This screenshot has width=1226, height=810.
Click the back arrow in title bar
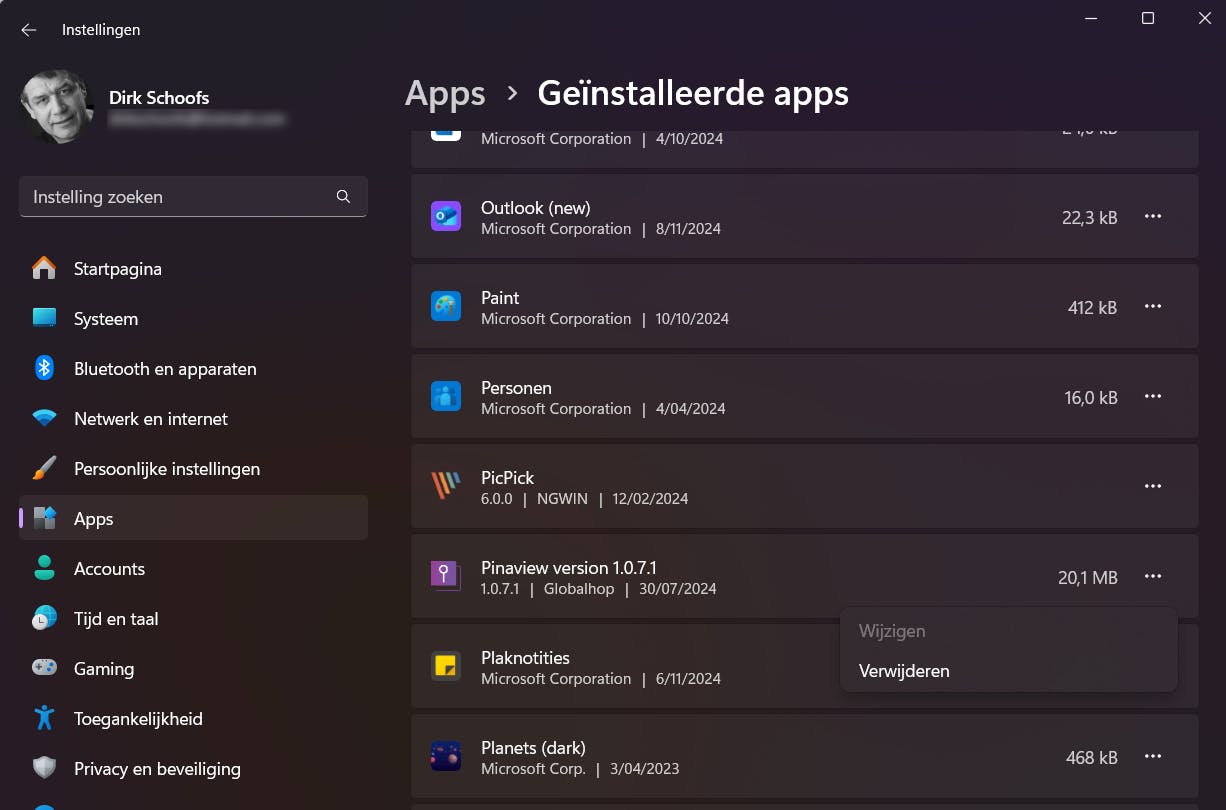coord(29,30)
